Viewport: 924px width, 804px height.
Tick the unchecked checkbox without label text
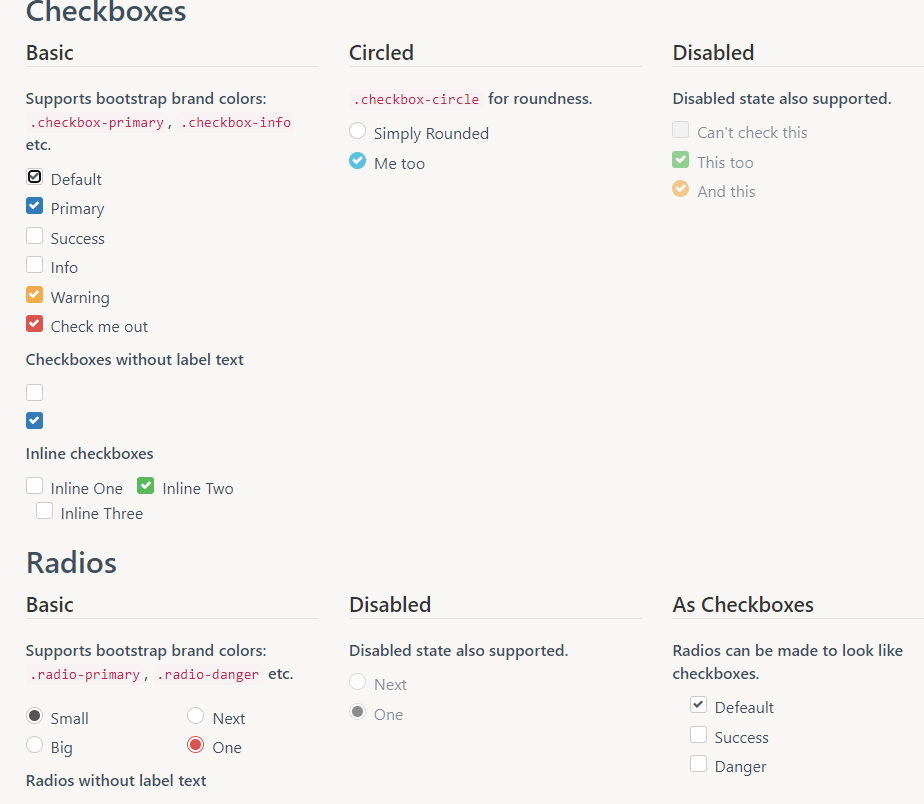35,392
